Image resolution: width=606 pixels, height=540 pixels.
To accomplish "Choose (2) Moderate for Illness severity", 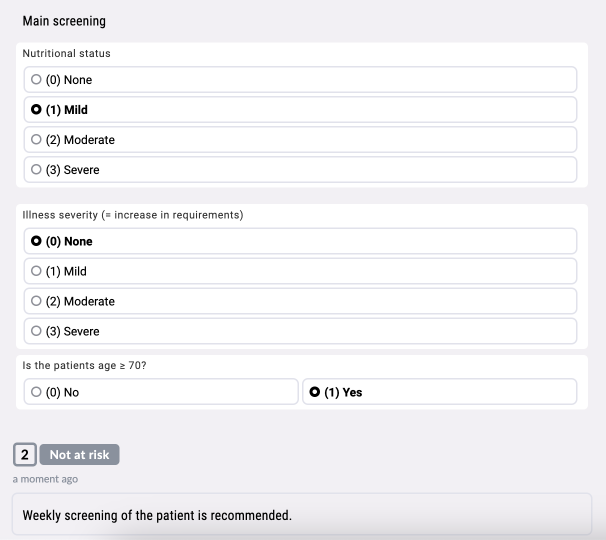I will [300, 301].
